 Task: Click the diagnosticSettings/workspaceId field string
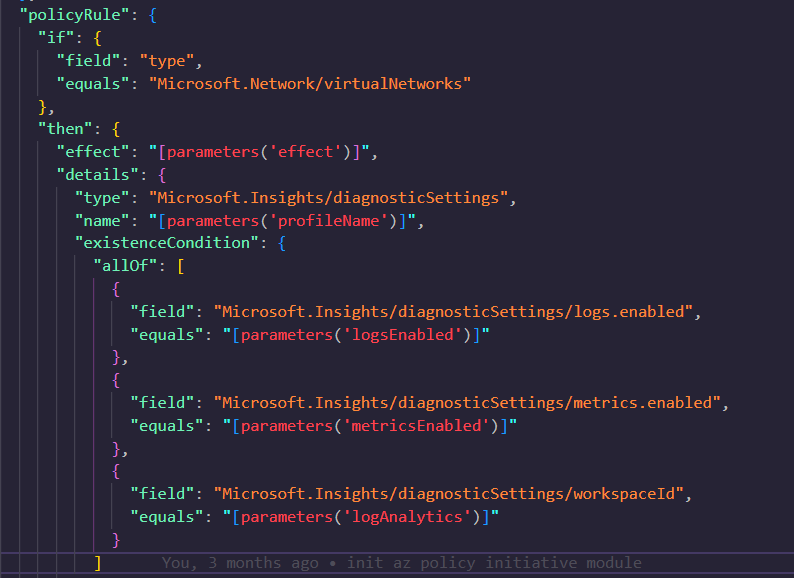pos(449,493)
